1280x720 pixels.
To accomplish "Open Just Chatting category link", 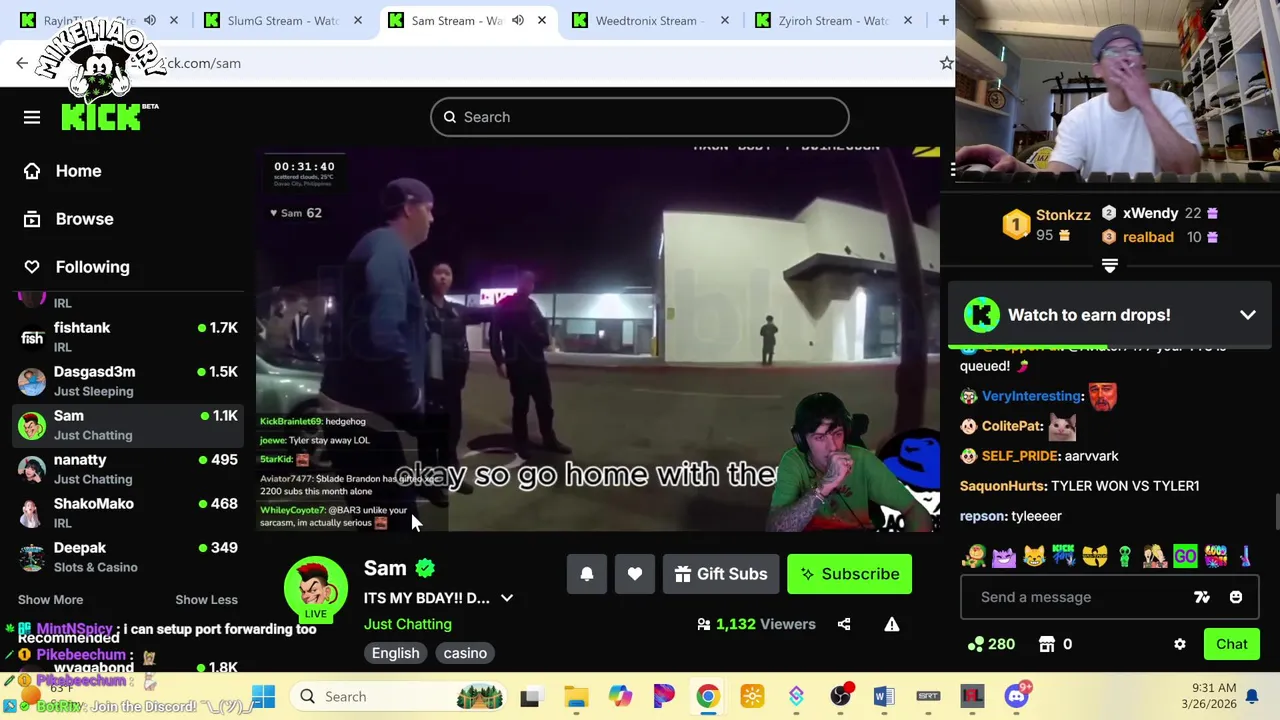I will pyautogui.click(x=408, y=624).
